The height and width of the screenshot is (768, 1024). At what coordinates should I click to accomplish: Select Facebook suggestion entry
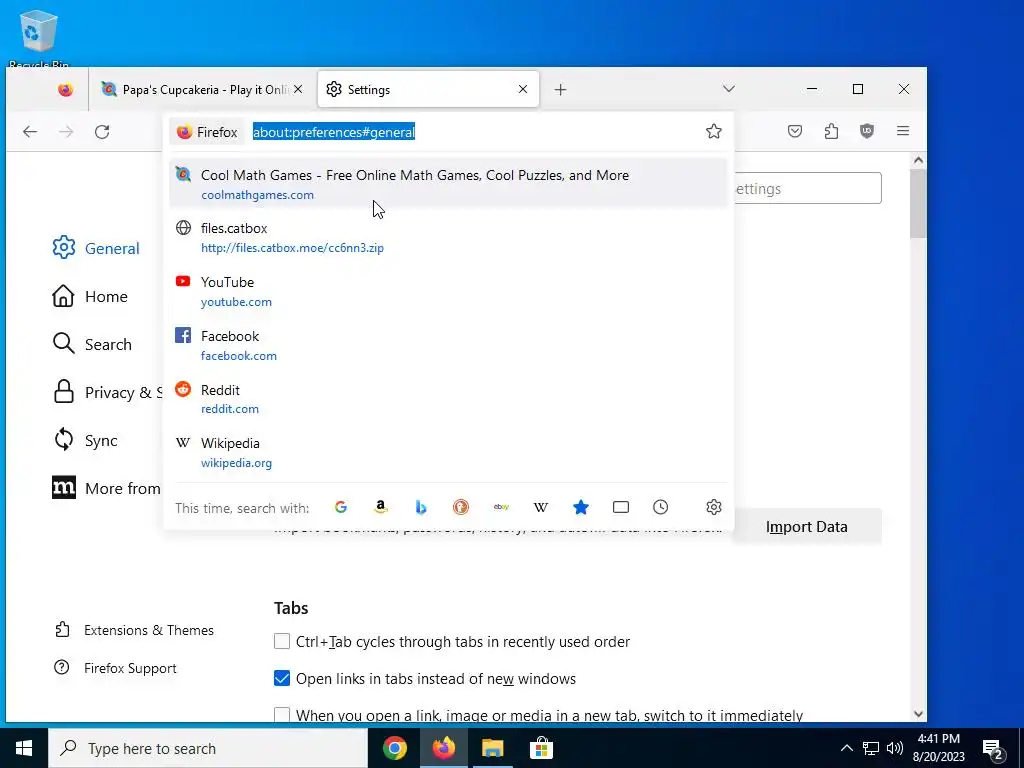click(448, 345)
